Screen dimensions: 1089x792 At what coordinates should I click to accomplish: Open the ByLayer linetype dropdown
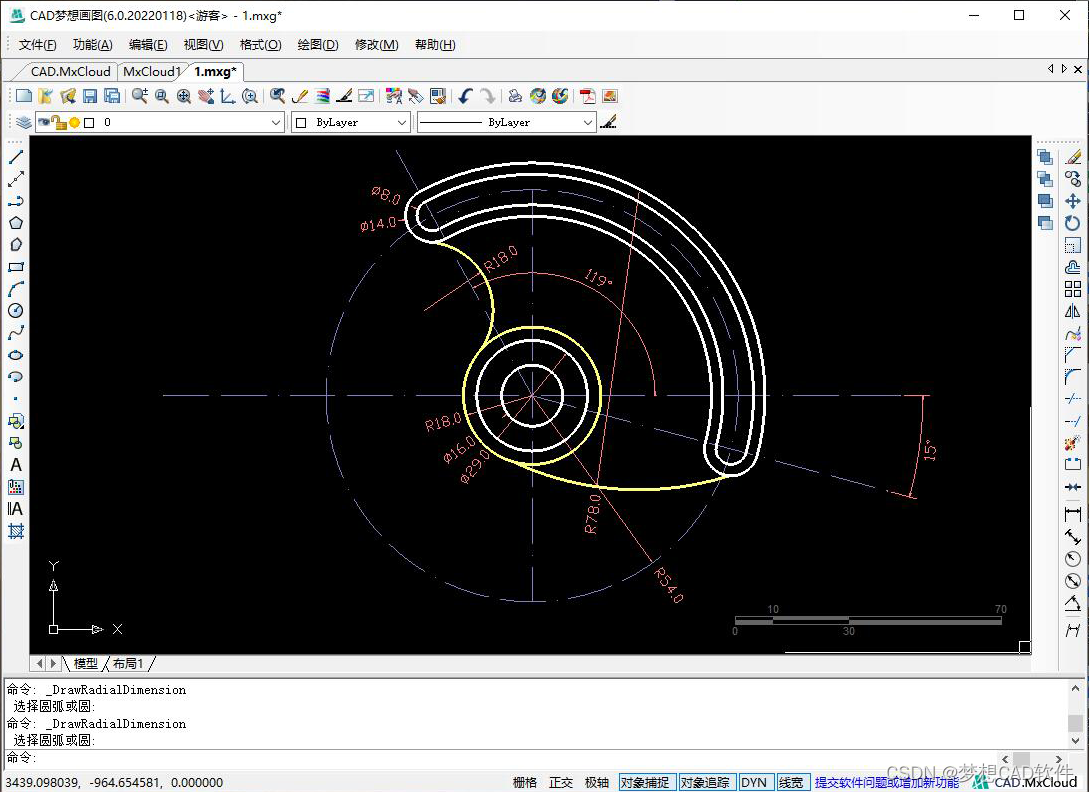click(588, 123)
